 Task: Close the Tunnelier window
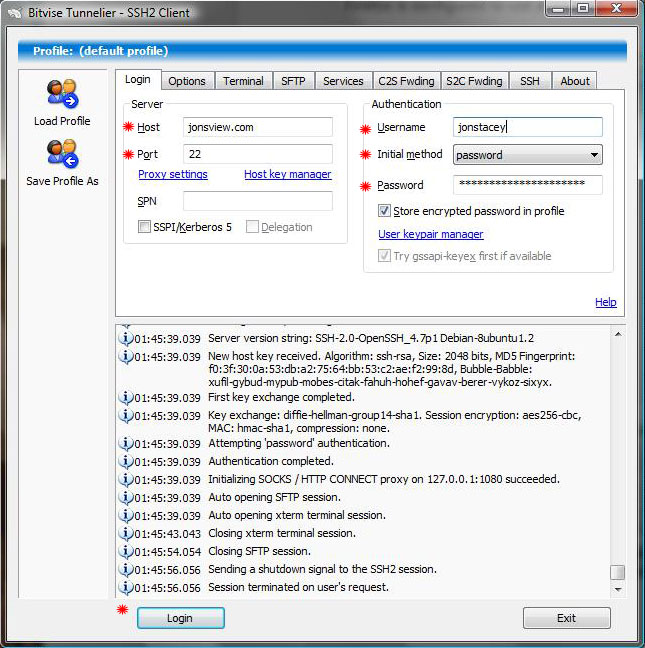pos(616,8)
